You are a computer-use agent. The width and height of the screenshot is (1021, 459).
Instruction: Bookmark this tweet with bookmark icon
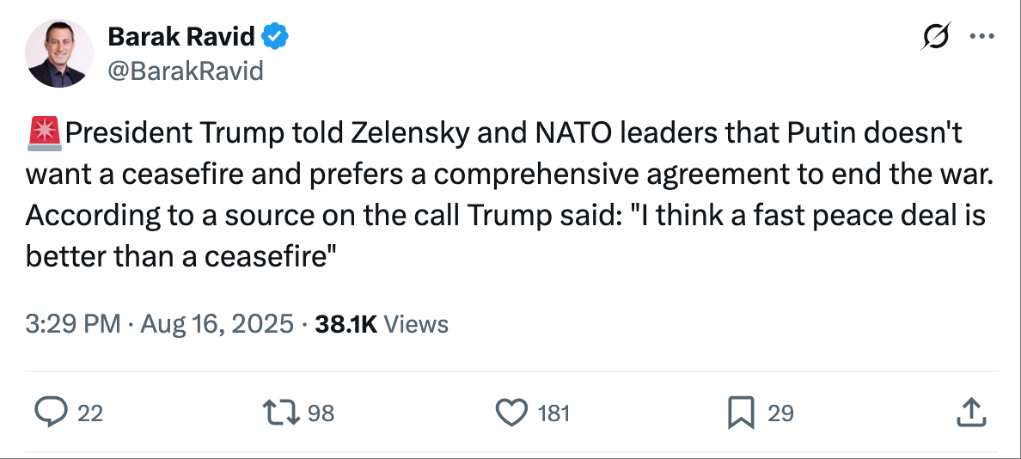point(741,412)
